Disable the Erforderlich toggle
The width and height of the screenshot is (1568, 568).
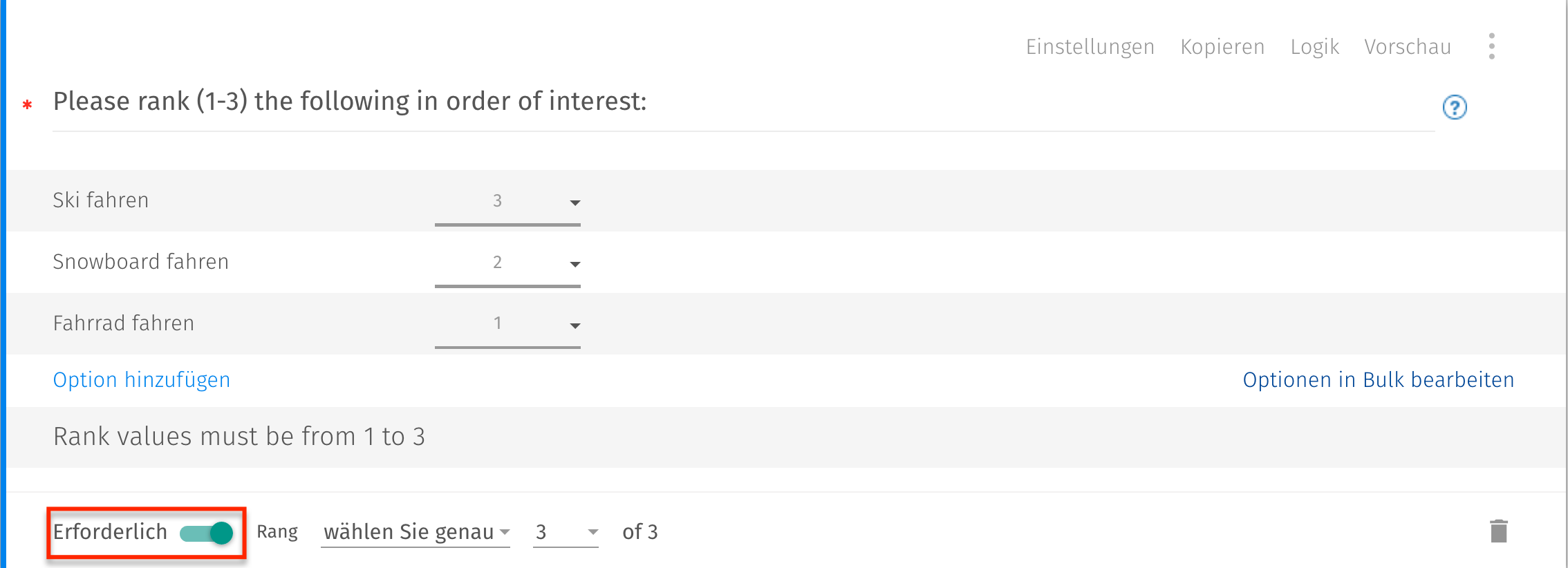(207, 532)
